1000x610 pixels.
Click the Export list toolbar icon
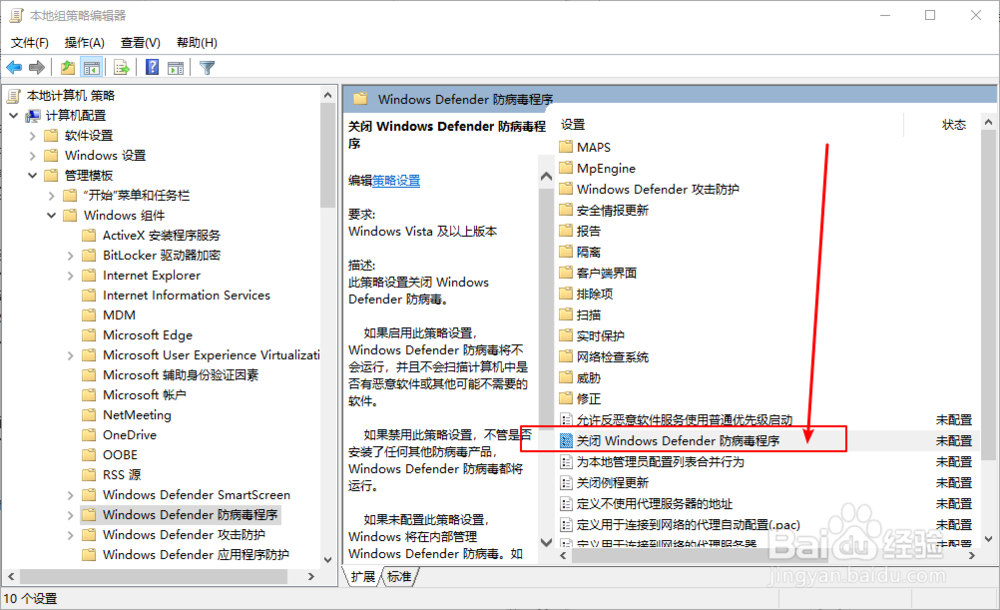coord(121,67)
